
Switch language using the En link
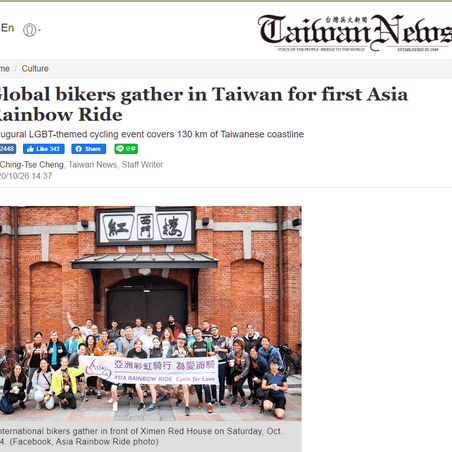point(7,28)
